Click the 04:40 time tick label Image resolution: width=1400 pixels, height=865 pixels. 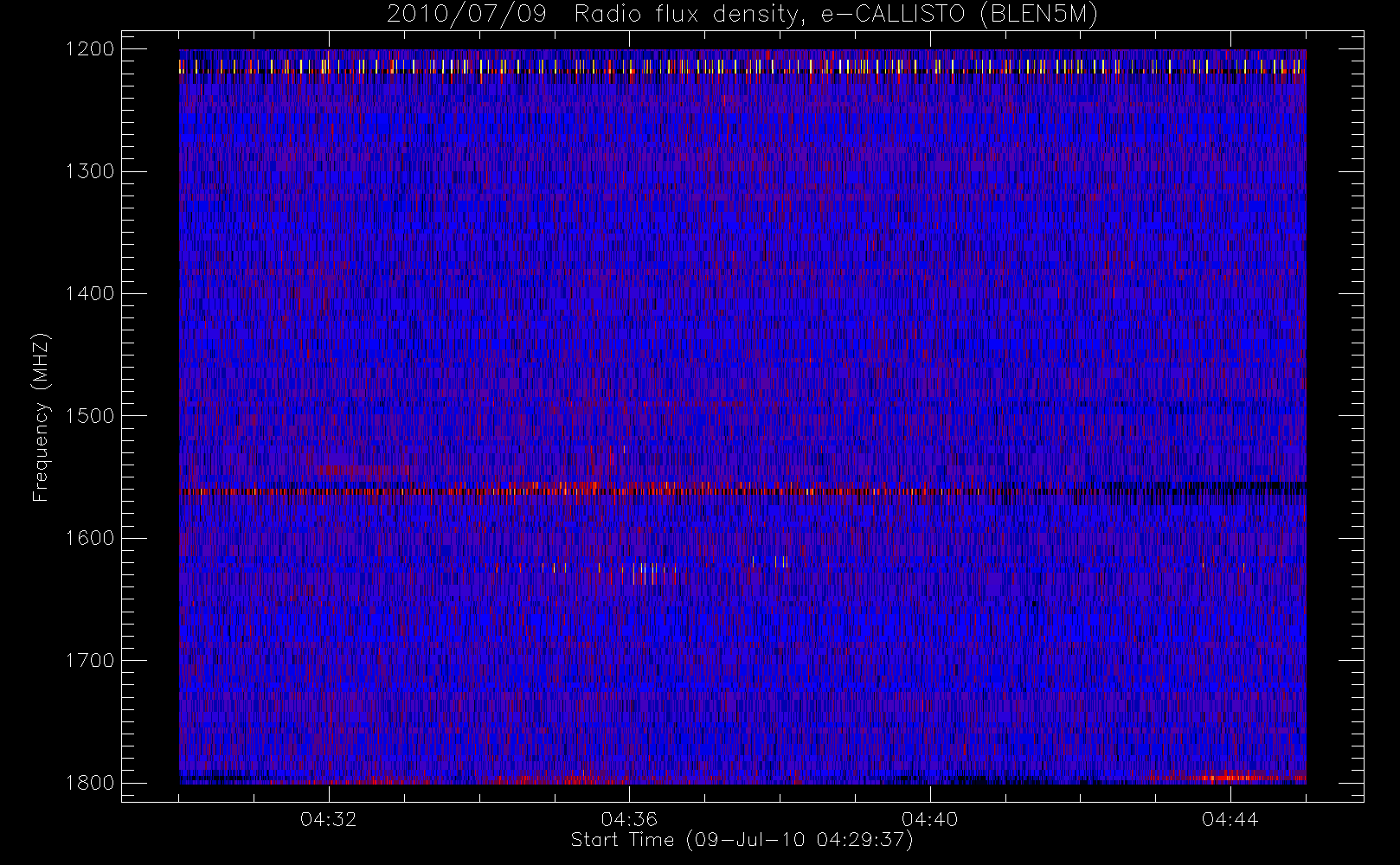(x=929, y=819)
